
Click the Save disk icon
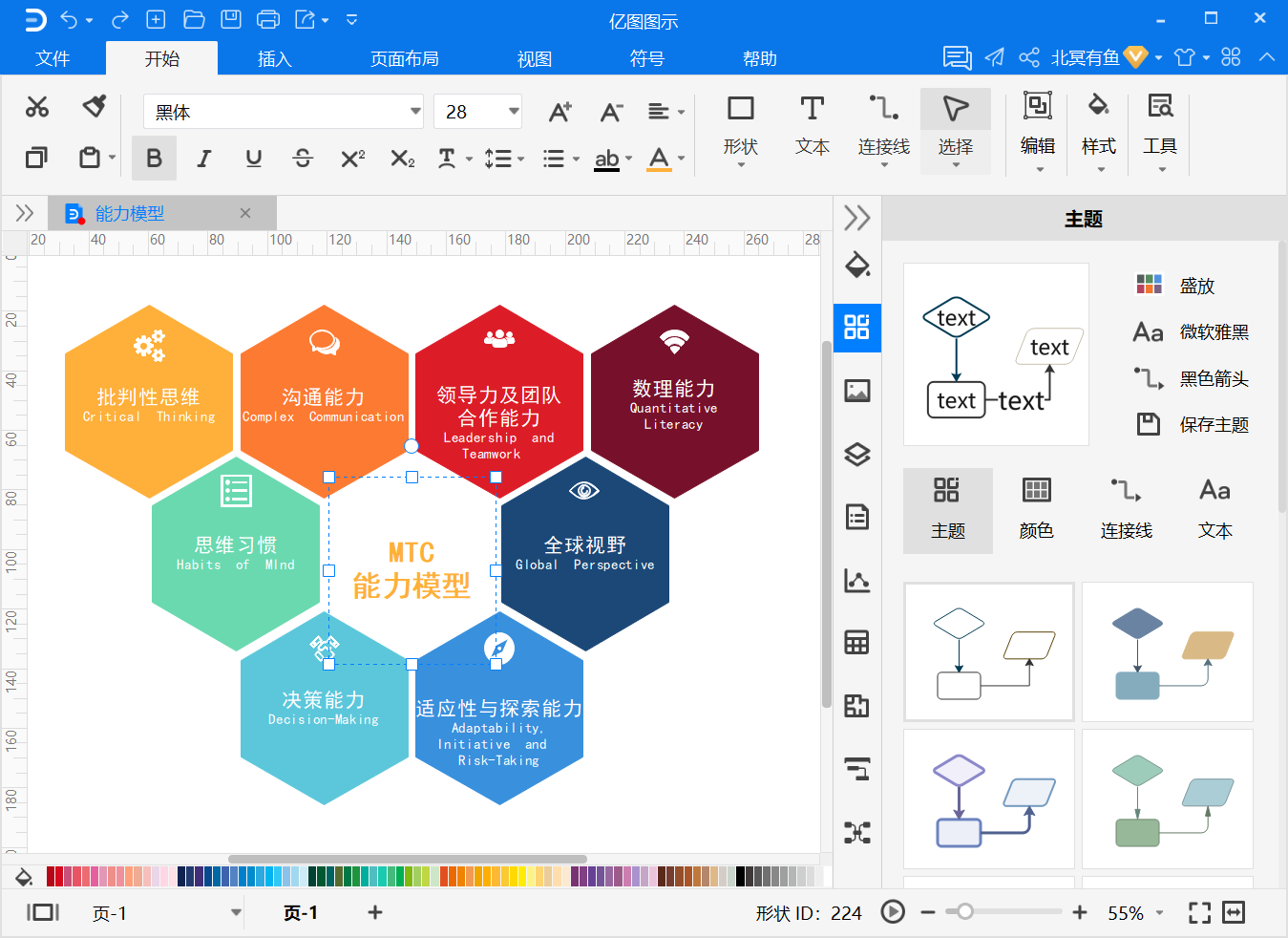(231, 19)
